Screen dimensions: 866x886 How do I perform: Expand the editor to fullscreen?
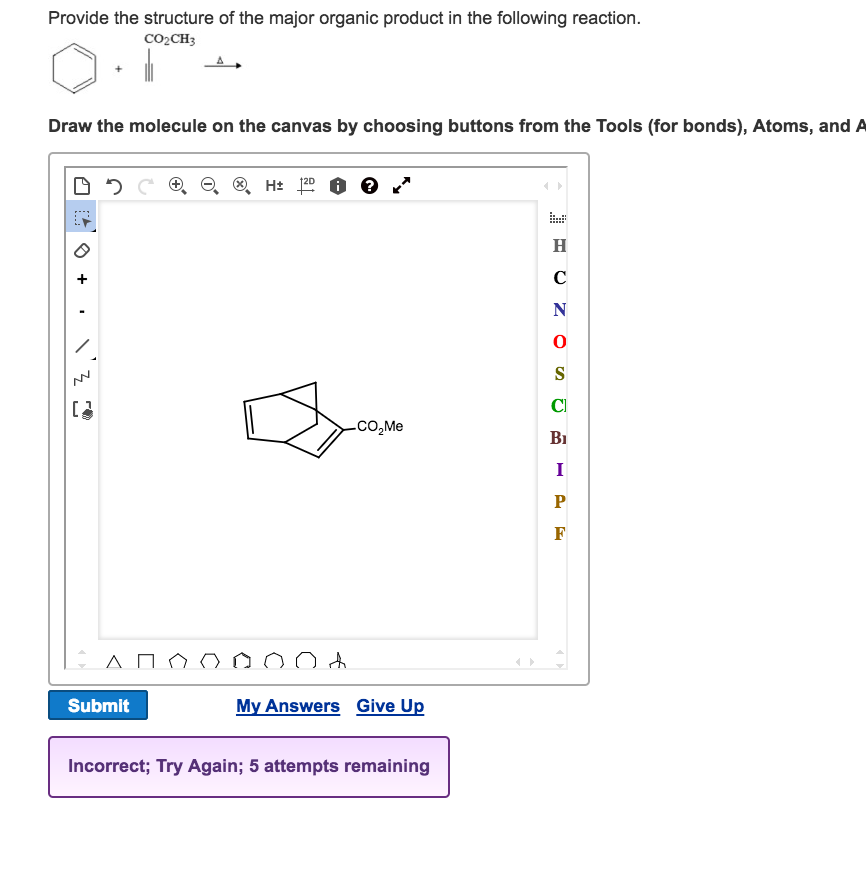[x=401, y=186]
